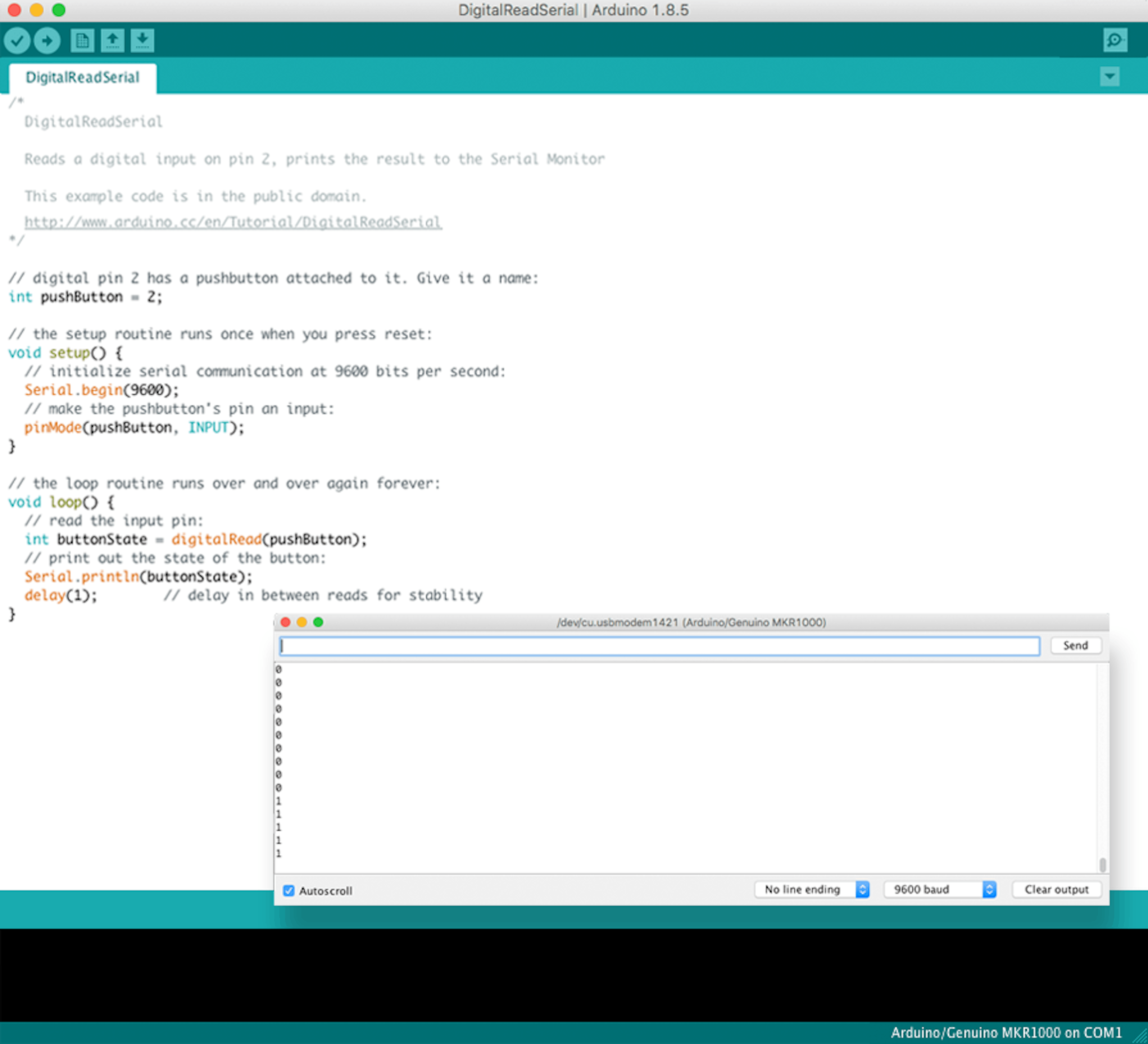Click the 'digital pin 2 has a pushbutton' comment

pos(273,278)
